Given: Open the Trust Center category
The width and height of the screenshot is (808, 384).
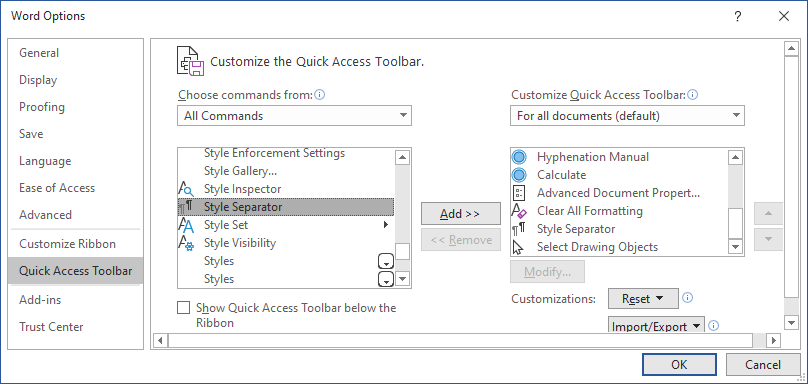Looking at the screenshot, I should coord(75,326).
